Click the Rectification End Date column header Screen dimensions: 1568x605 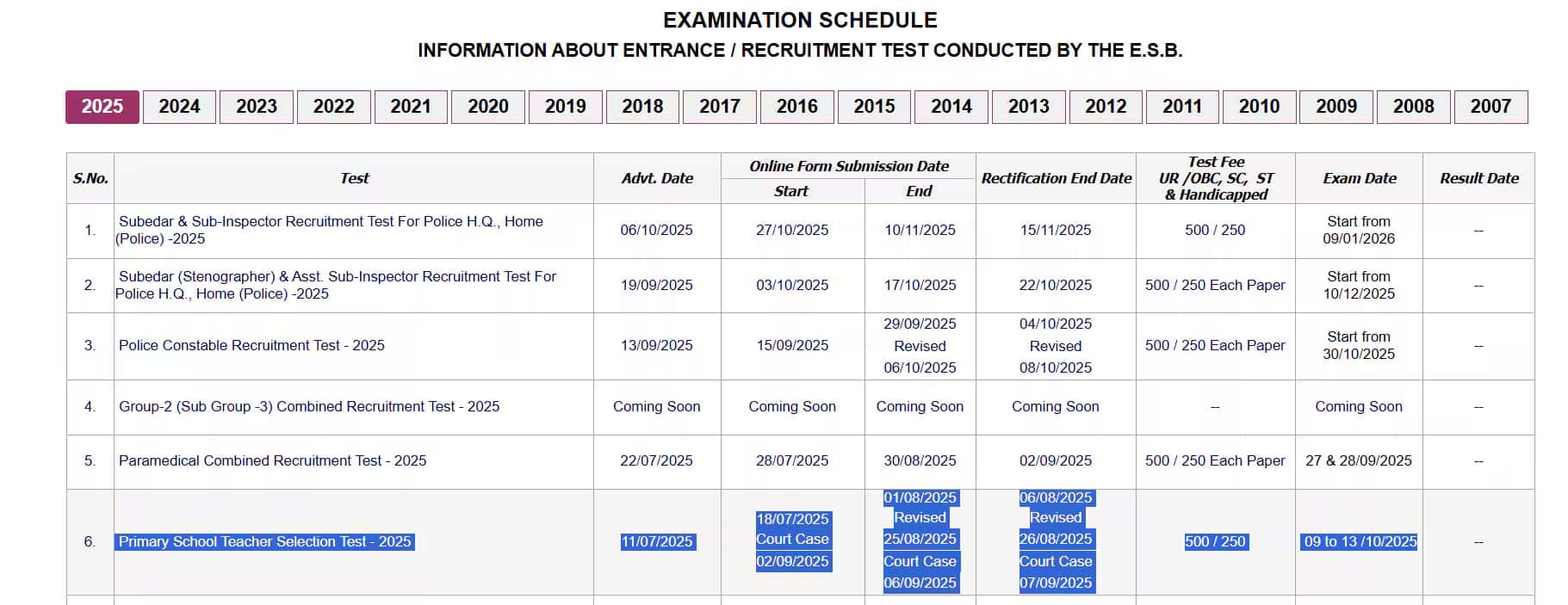[x=1056, y=178]
